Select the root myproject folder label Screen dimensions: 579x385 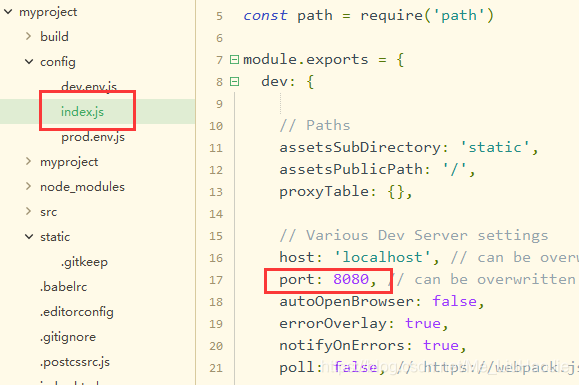(48, 12)
